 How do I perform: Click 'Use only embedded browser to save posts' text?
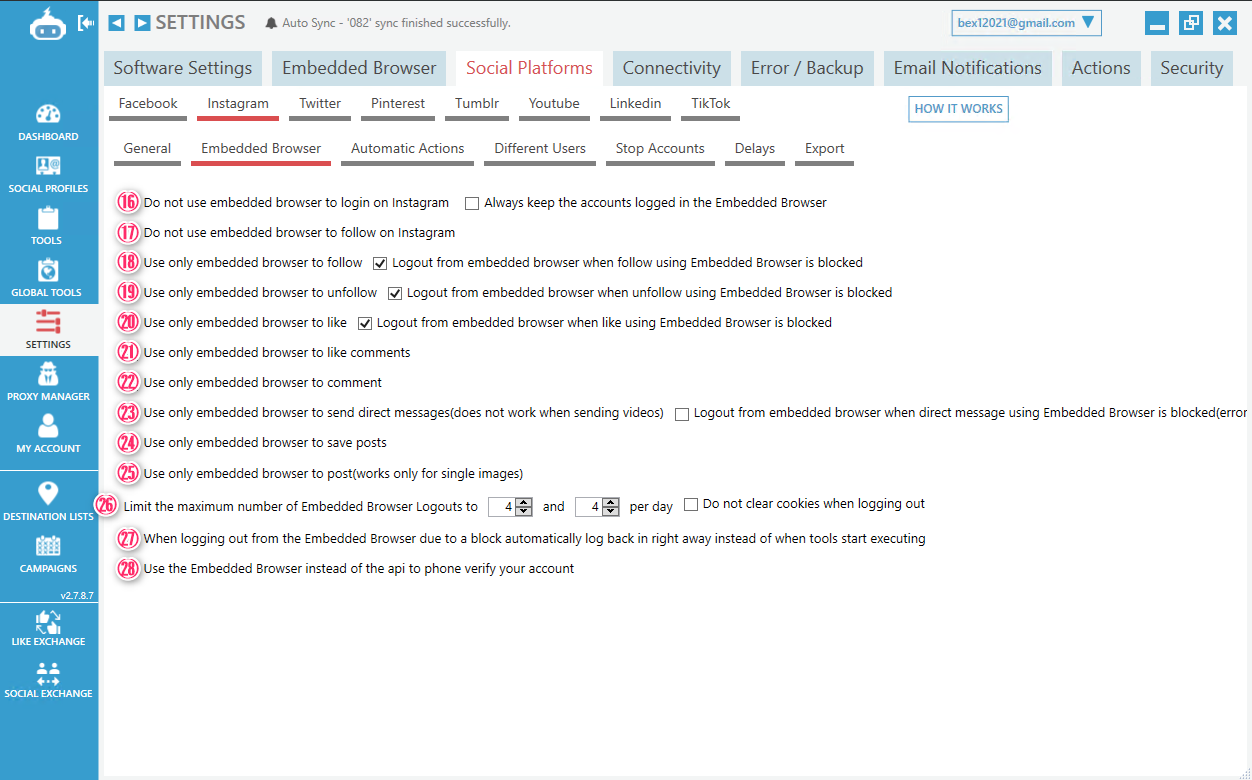click(265, 443)
